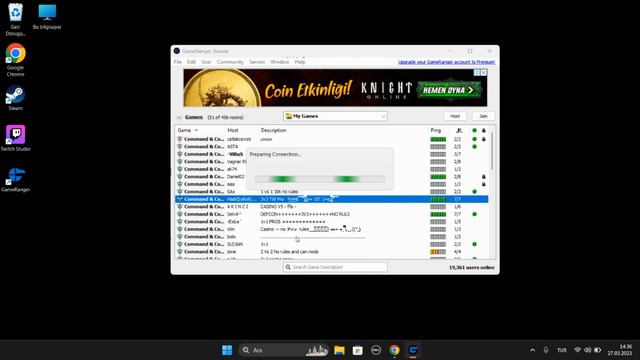Select the '1 vs 1 10K no rules' room
This screenshot has height=360, width=640.
[x=331, y=191]
